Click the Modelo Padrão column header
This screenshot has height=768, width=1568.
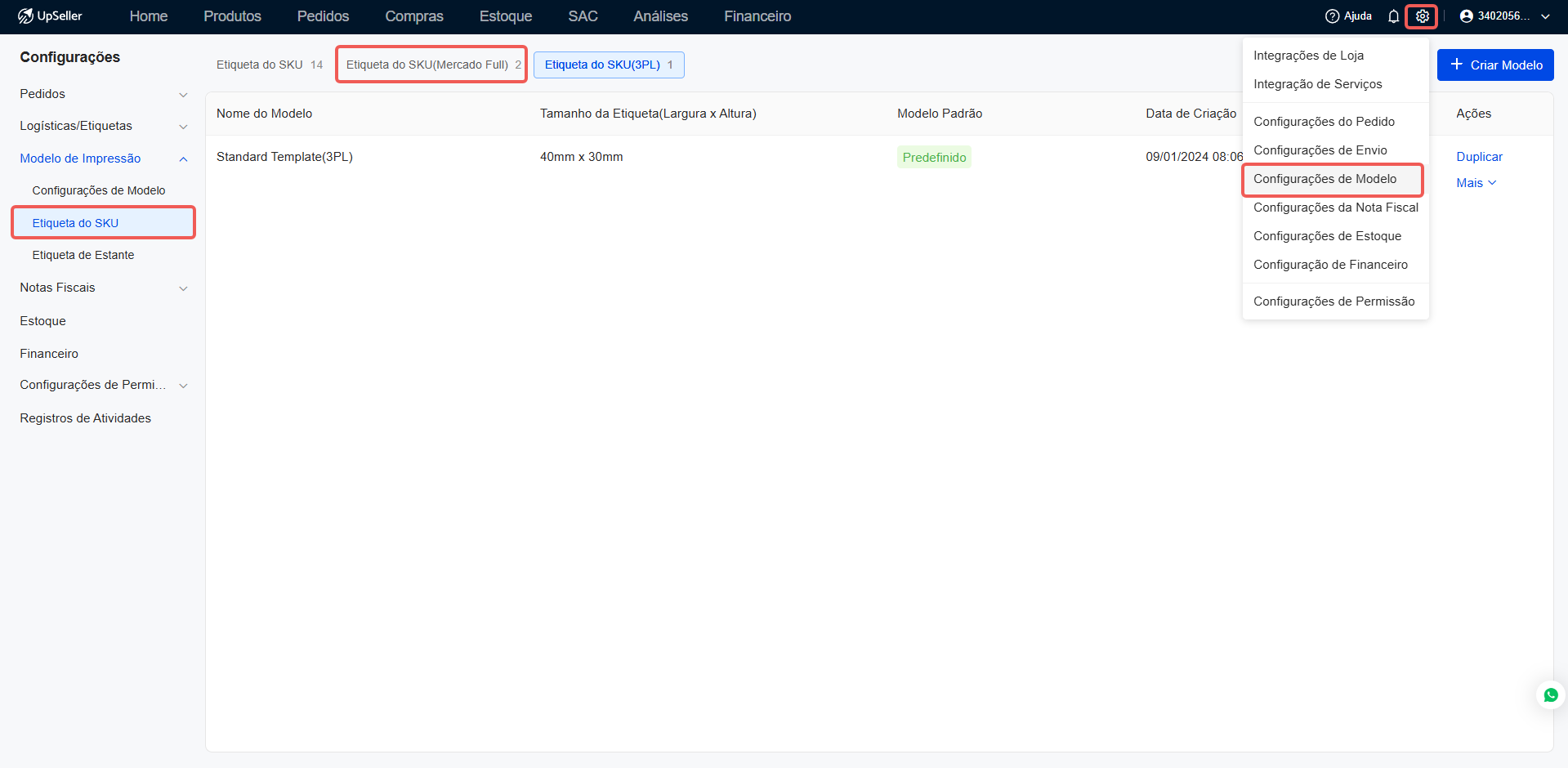pyautogui.click(x=940, y=114)
